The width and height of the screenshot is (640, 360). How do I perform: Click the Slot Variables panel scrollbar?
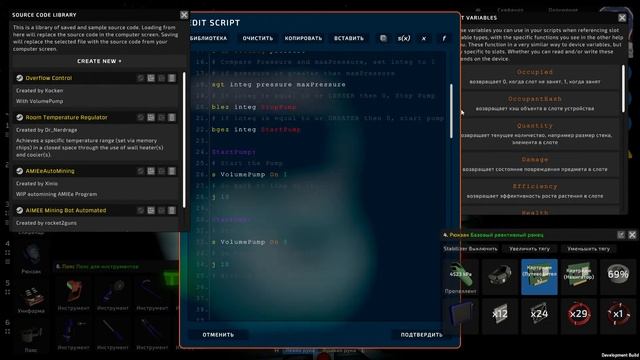623,89
